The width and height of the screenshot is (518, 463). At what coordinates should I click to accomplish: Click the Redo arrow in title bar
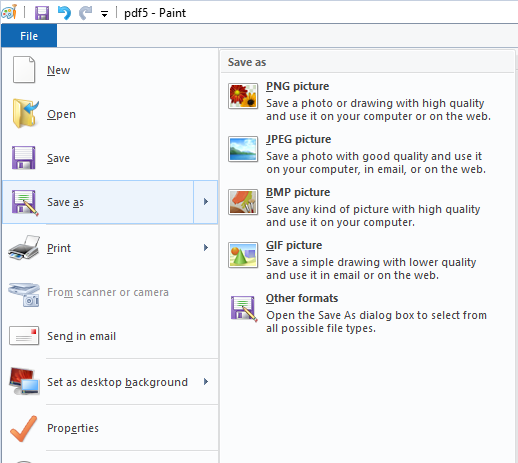[x=85, y=13]
